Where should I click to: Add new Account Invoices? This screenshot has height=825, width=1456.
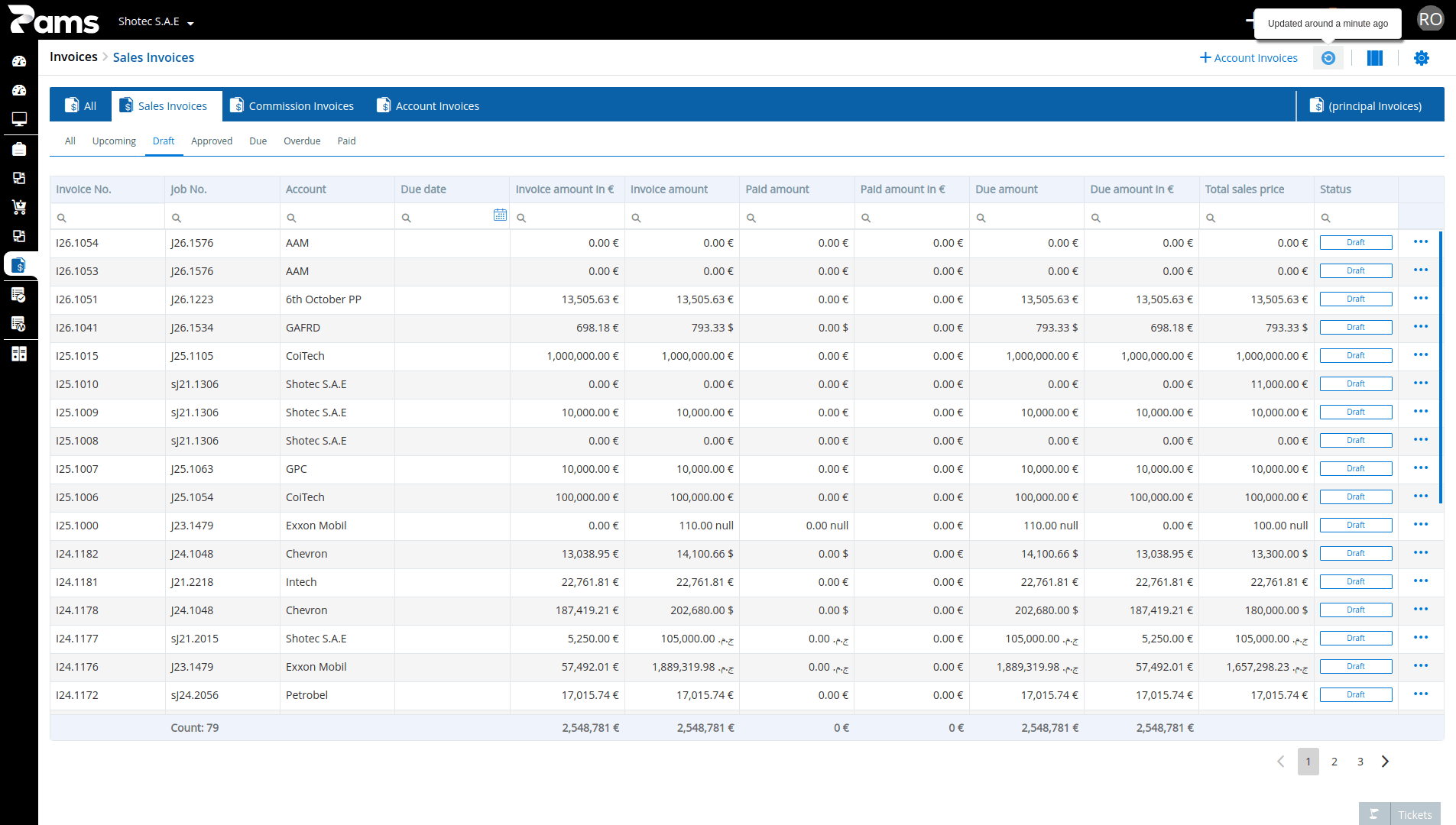tap(1249, 58)
